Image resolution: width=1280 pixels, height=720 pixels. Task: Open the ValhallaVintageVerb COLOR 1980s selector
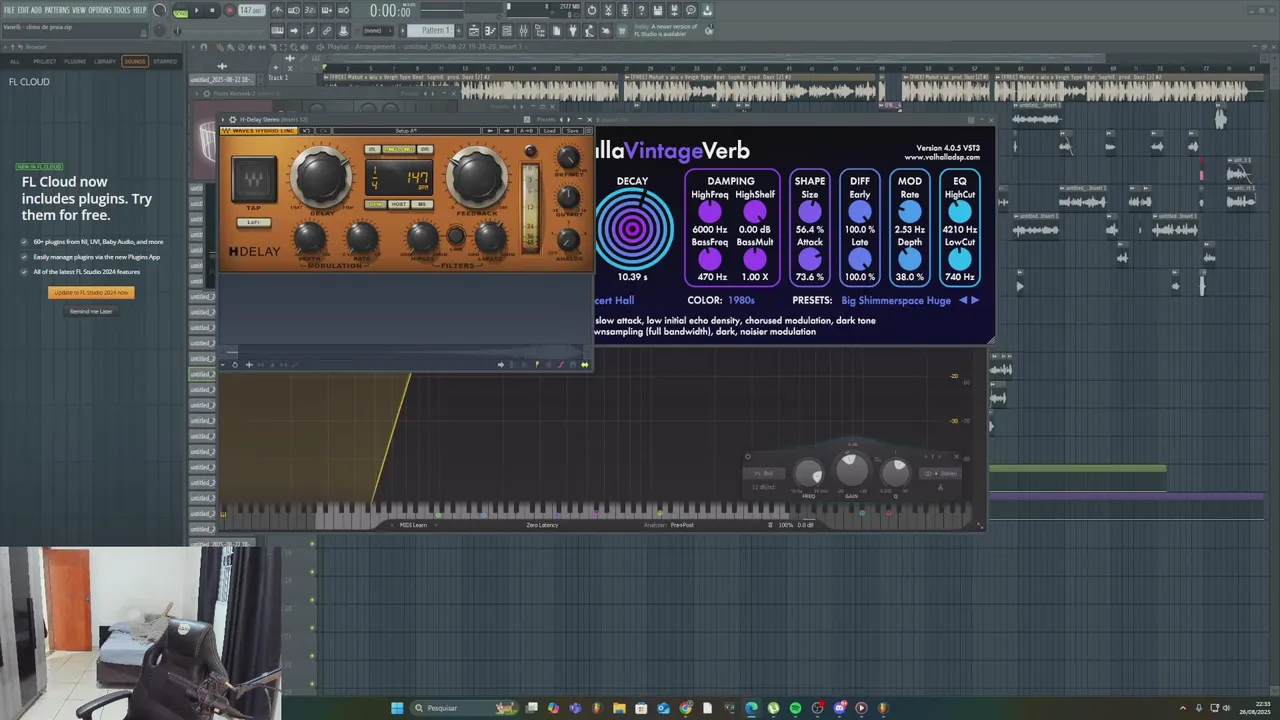point(741,300)
